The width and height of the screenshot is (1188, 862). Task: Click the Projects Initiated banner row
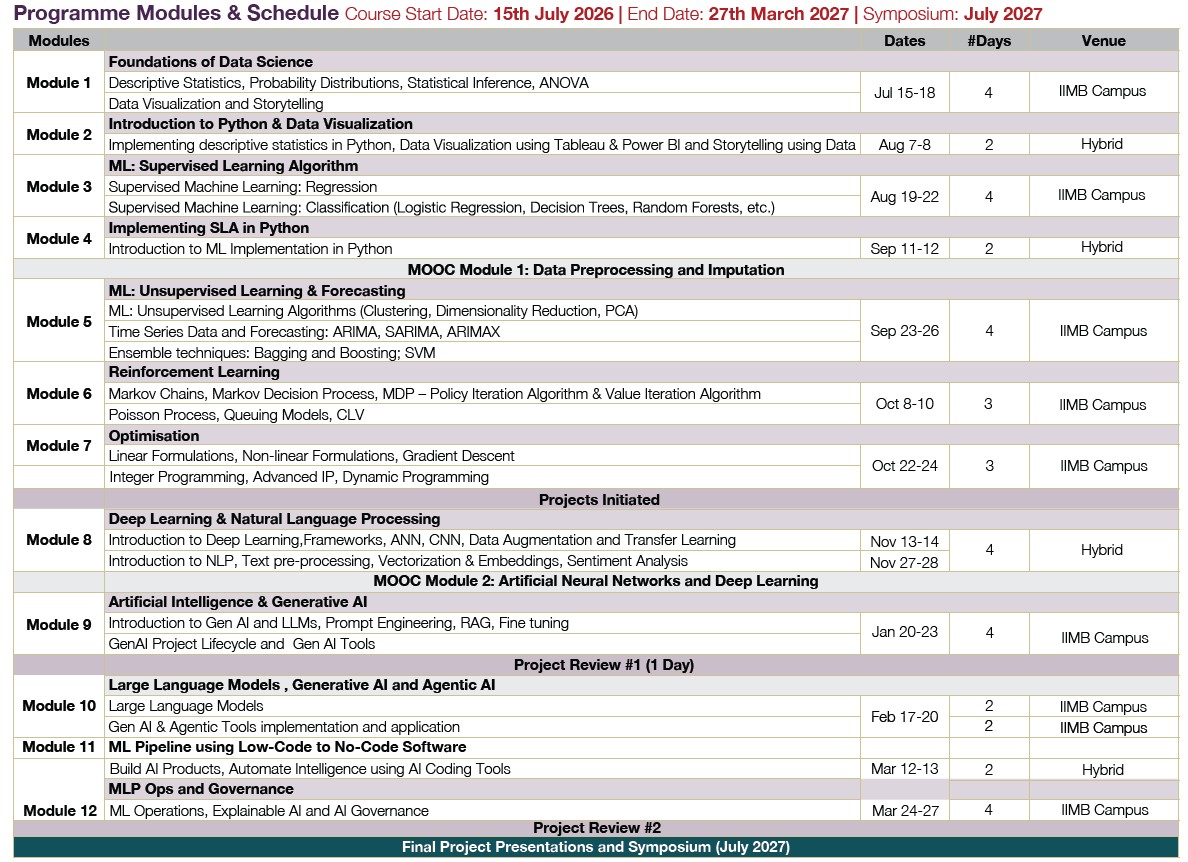tap(598, 499)
